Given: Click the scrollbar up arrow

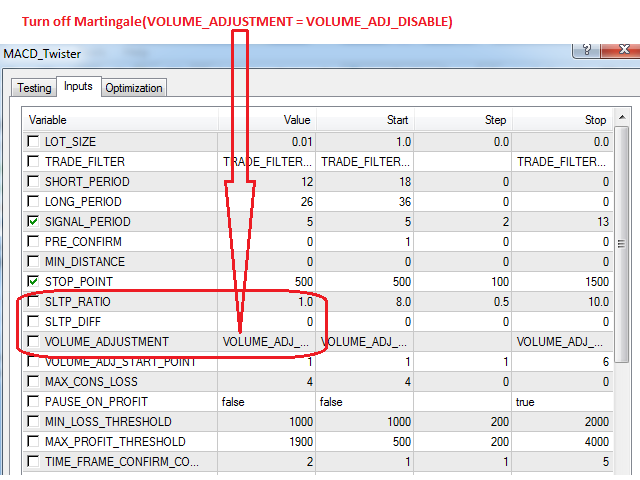Looking at the screenshot, I should tap(622, 117).
